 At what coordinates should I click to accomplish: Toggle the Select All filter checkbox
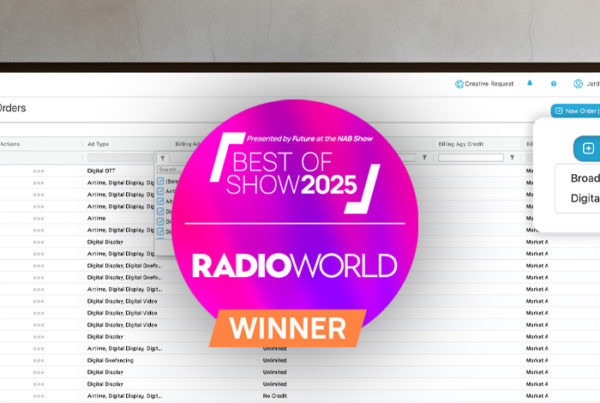160,181
